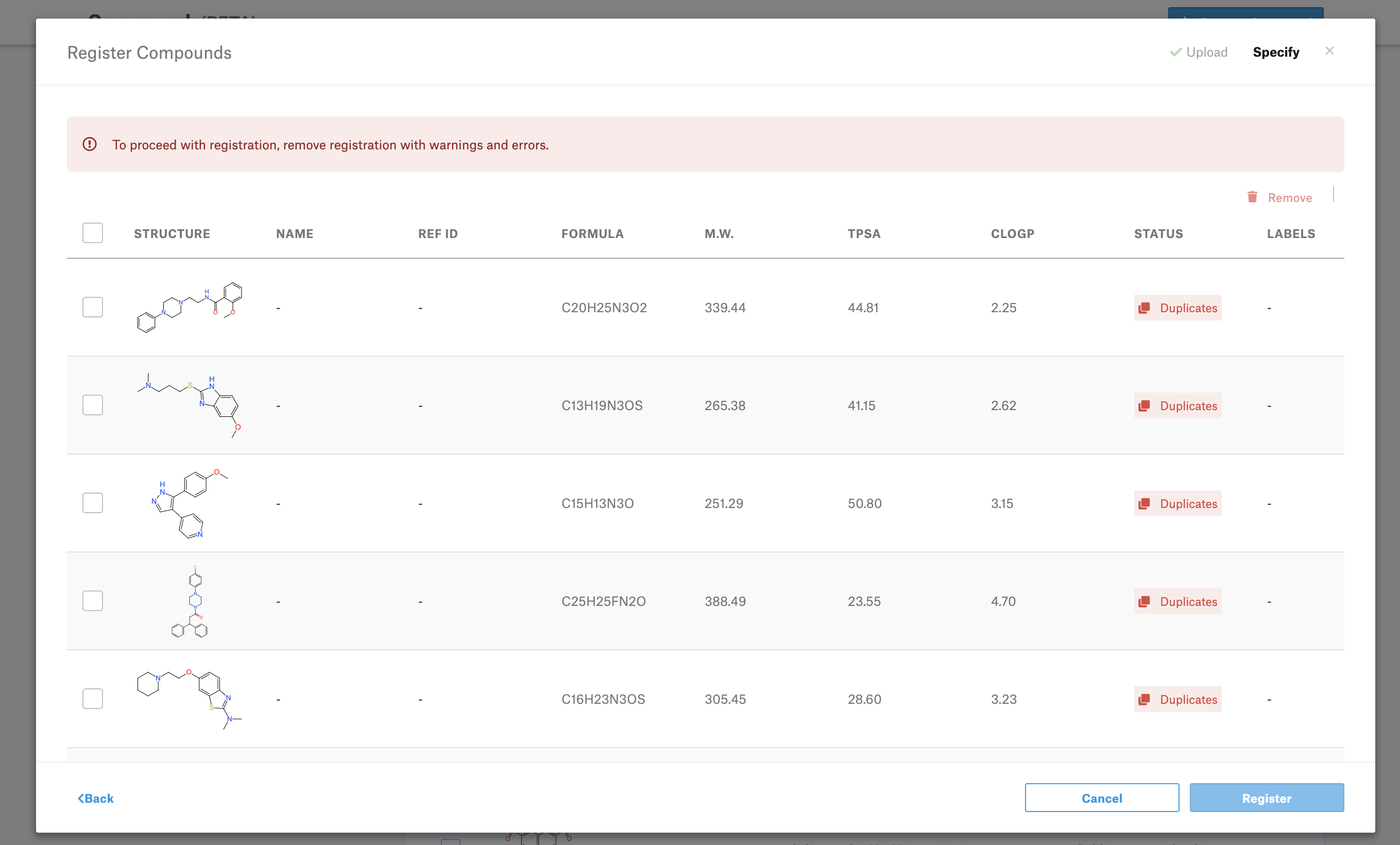Click the Duplicates icon for C15H13N3O row
Screen dimensions: 1400x845
[1145, 503]
